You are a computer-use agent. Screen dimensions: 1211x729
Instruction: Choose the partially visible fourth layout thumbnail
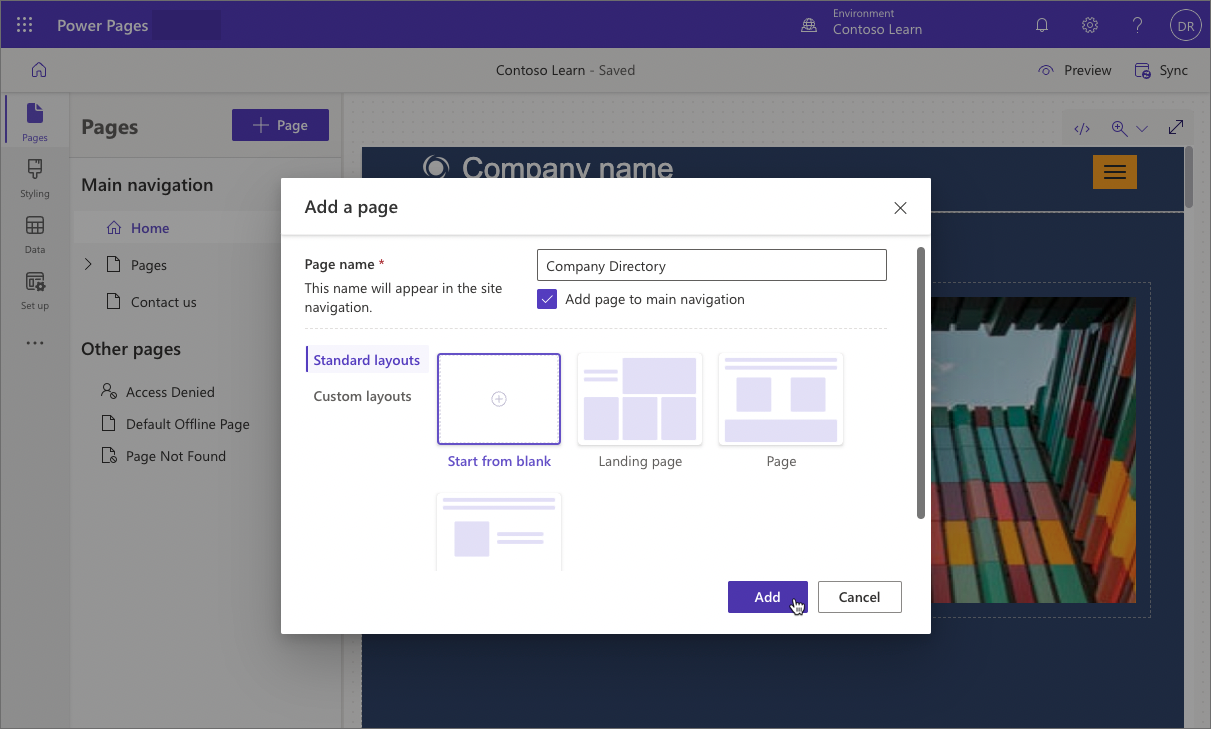(499, 531)
